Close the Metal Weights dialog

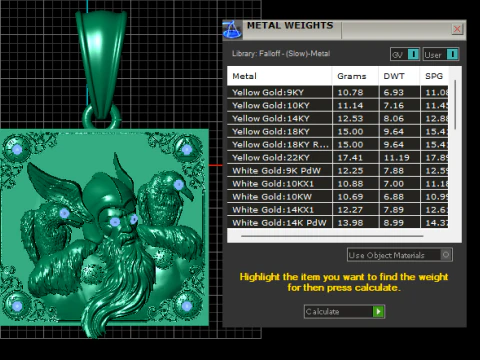(x=457, y=29)
